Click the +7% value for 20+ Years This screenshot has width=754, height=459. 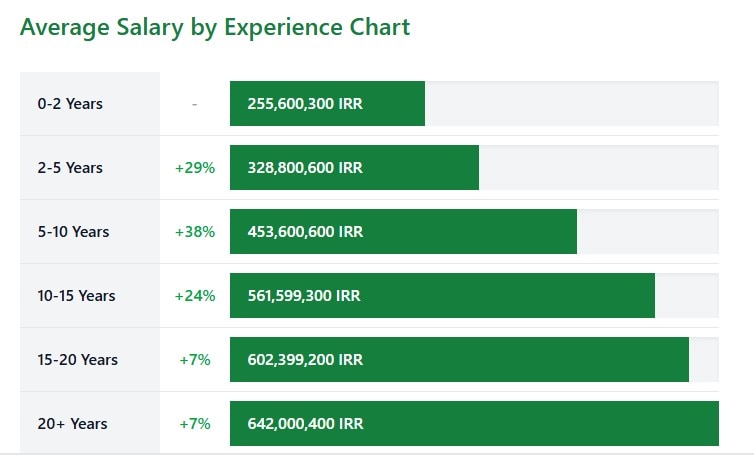click(195, 424)
